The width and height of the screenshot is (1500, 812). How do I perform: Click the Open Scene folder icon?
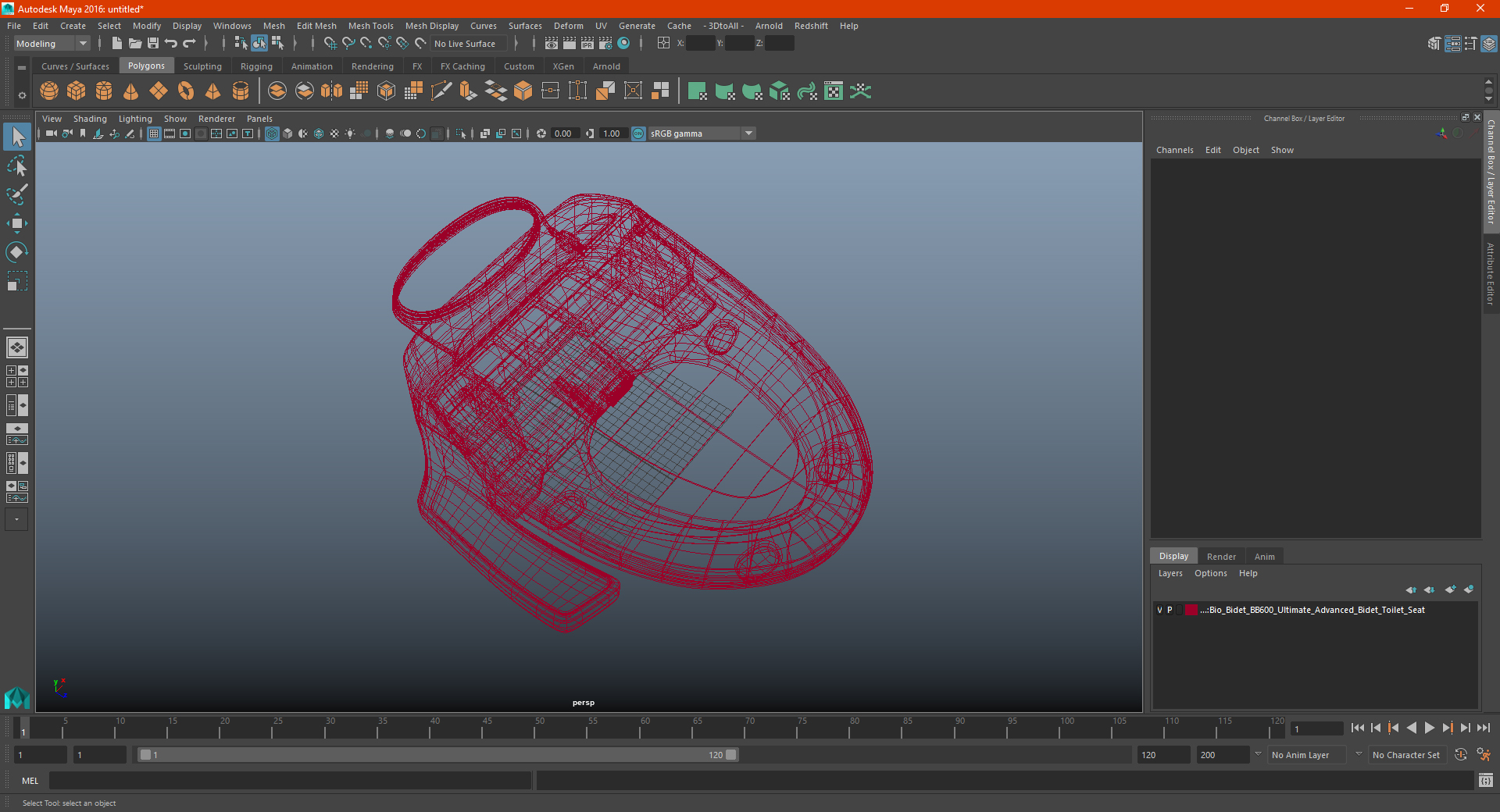pyautogui.click(x=135, y=44)
